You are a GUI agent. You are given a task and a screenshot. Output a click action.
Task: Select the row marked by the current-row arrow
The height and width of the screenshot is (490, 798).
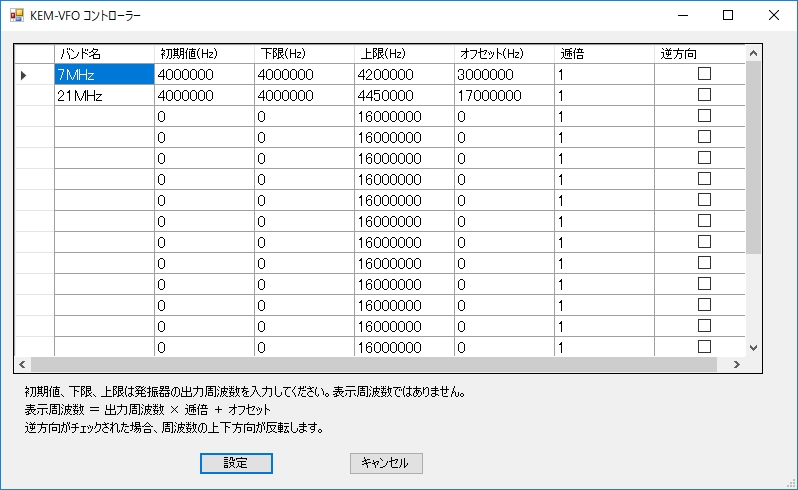[34, 74]
